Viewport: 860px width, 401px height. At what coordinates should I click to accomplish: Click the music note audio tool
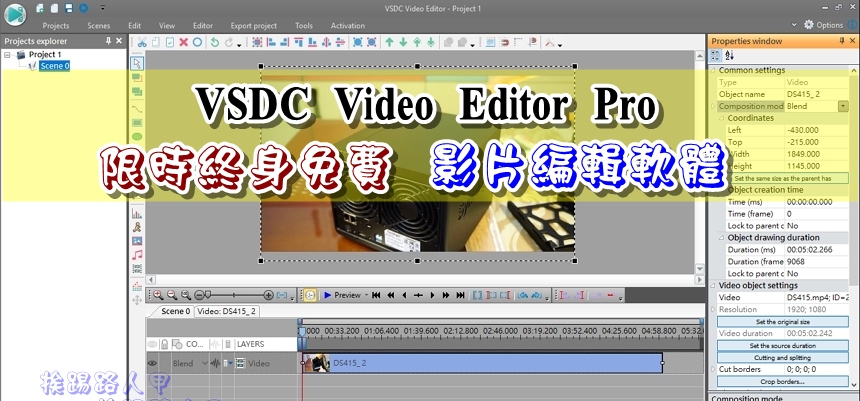coord(137,255)
